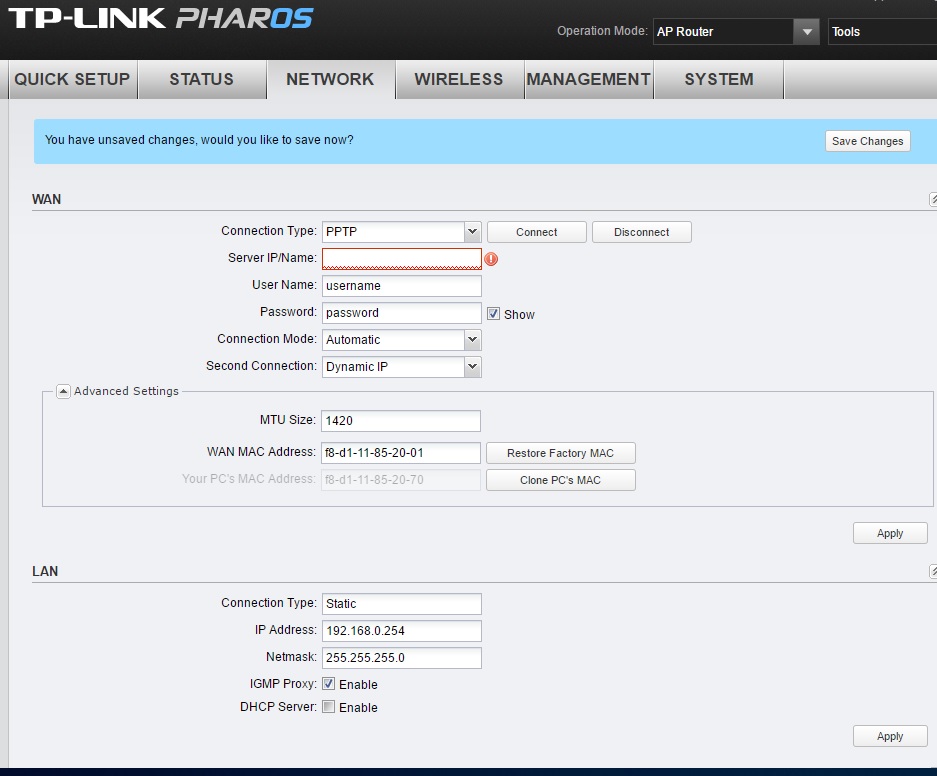
Task: Open the WAN Connection Type dropdown
Action: 473,232
